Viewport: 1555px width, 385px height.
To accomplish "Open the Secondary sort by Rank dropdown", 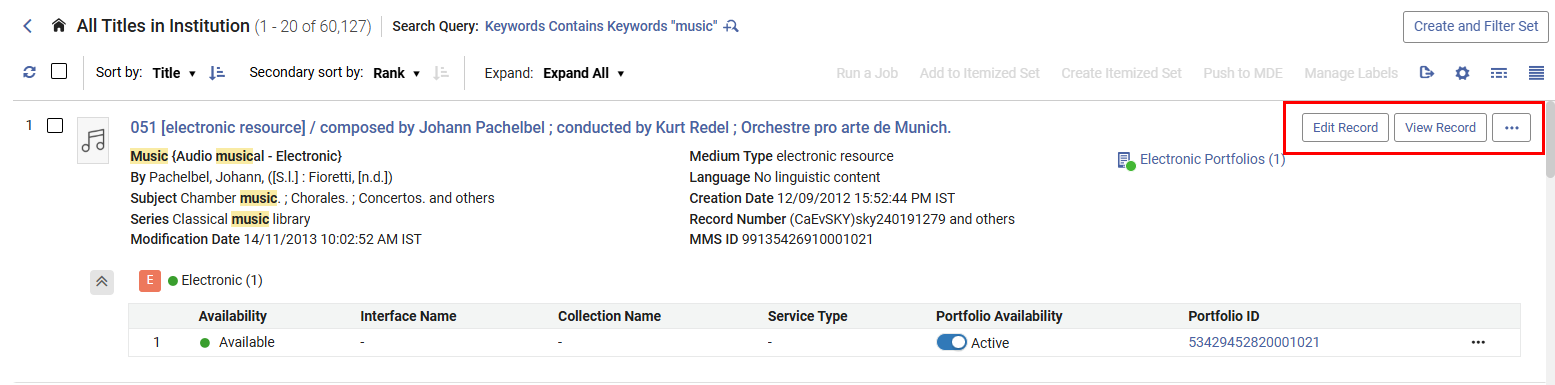I will pyautogui.click(x=397, y=73).
